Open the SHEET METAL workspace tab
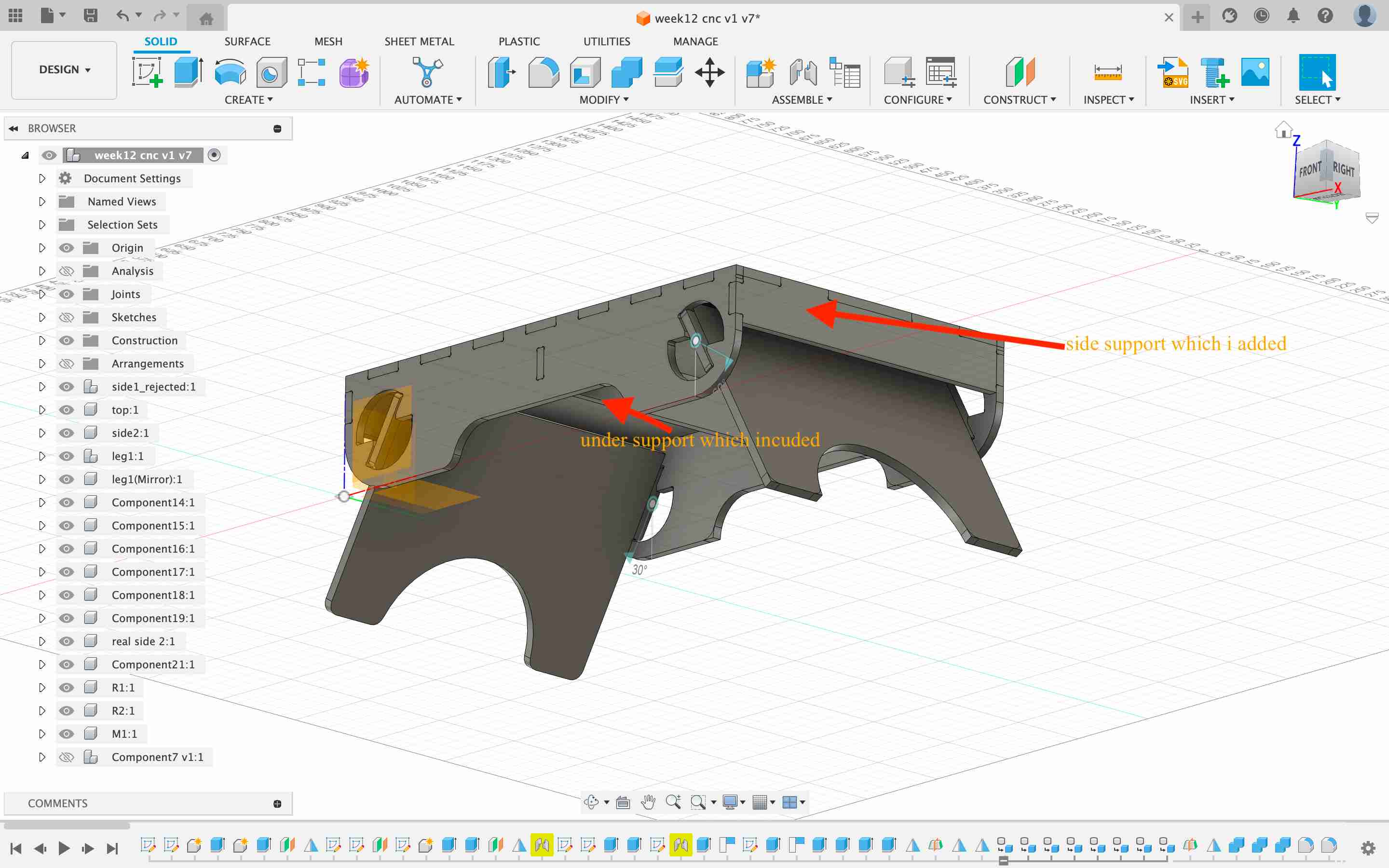 coord(419,41)
